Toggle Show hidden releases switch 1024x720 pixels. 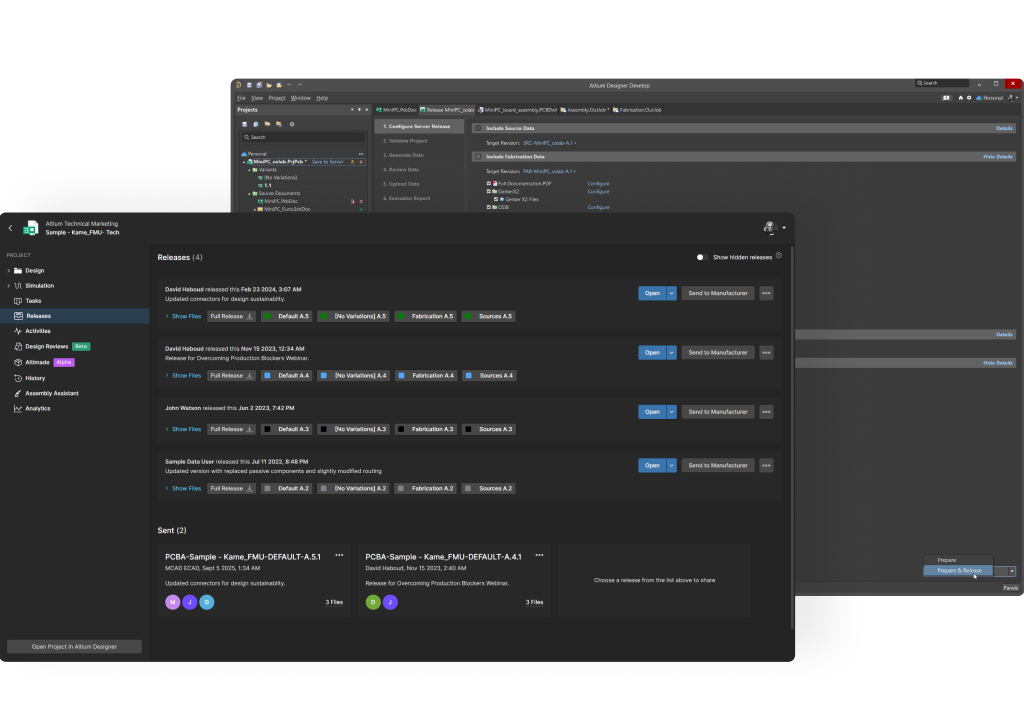[702, 257]
